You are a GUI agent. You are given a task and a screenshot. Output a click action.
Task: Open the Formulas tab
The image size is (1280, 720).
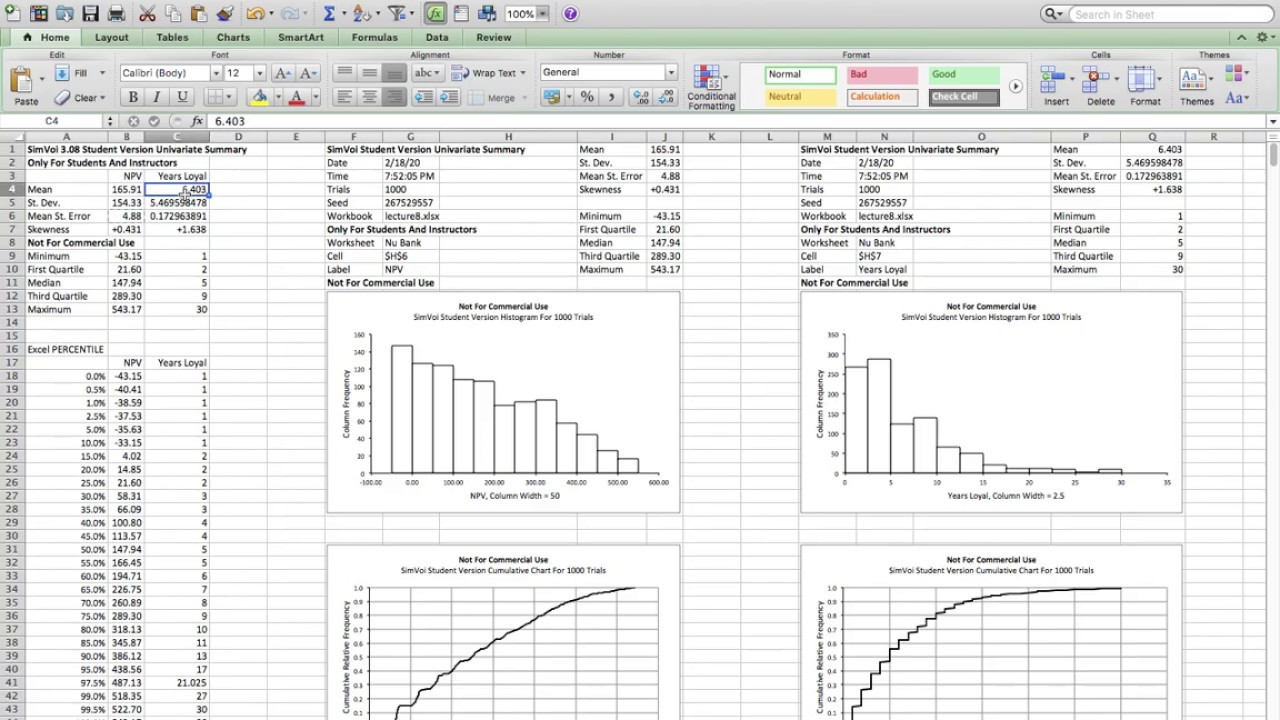(x=374, y=37)
